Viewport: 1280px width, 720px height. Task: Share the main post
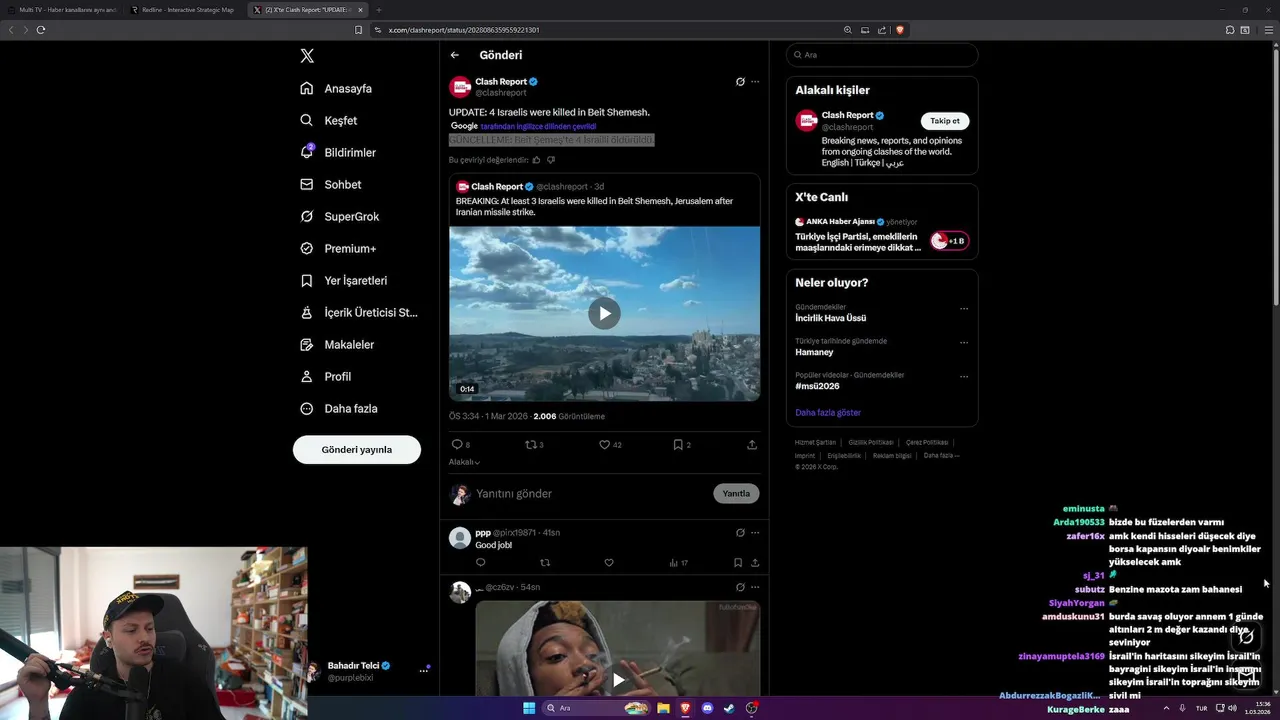752,444
